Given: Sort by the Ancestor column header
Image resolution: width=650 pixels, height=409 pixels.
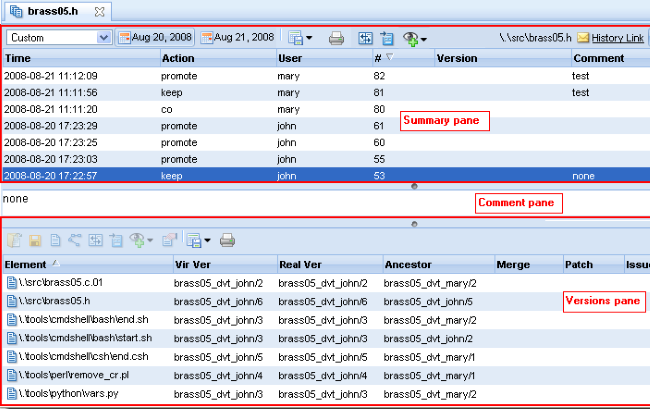Looking at the screenshot, I should pyautogui.click(x=437, y=265).
